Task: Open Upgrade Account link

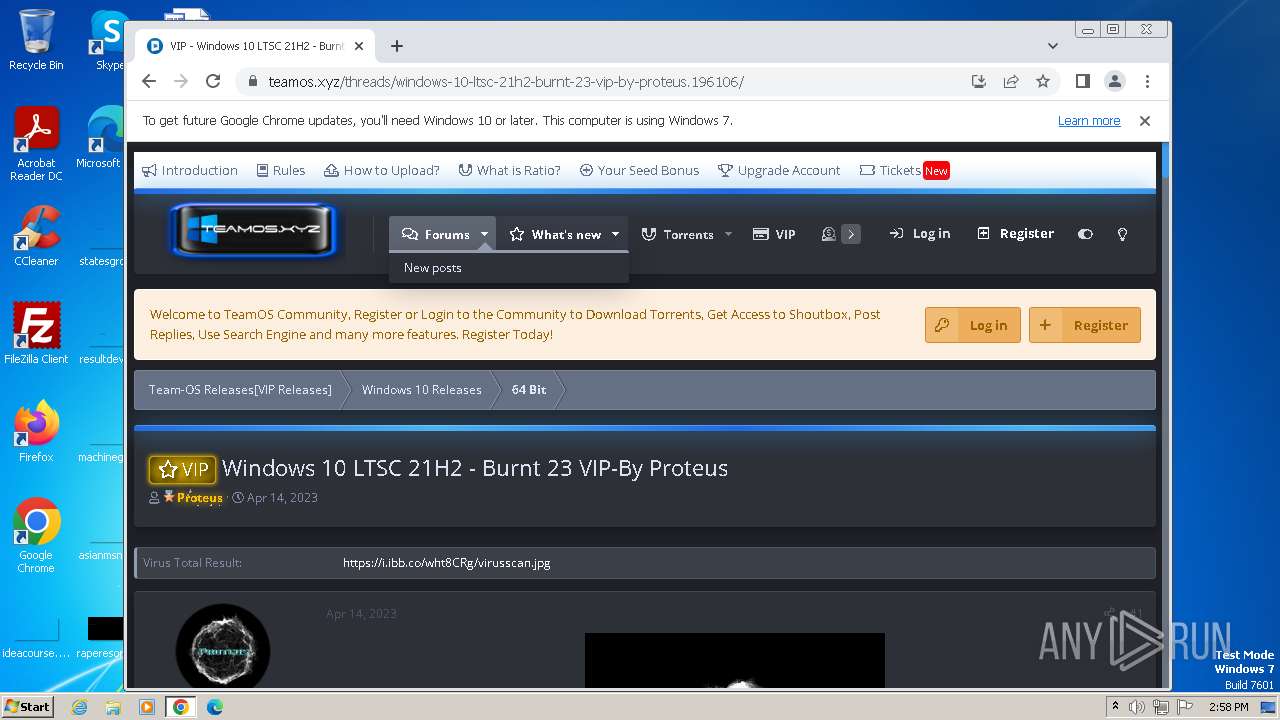Action: (779, 170)
